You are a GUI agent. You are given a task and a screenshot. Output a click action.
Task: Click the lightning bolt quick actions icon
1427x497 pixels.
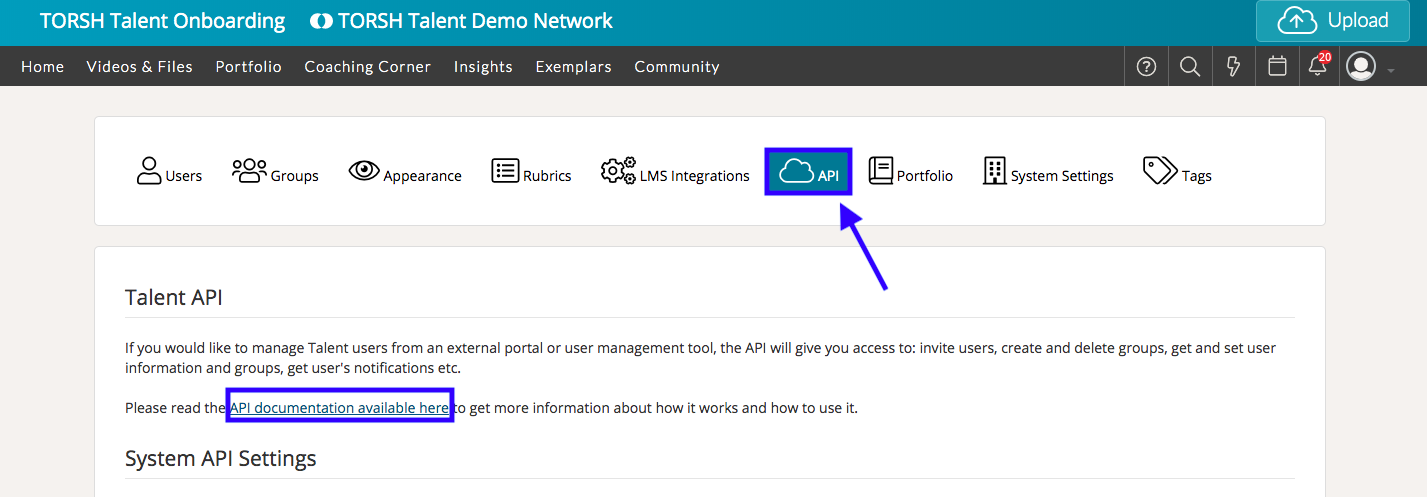[1234, 67]
